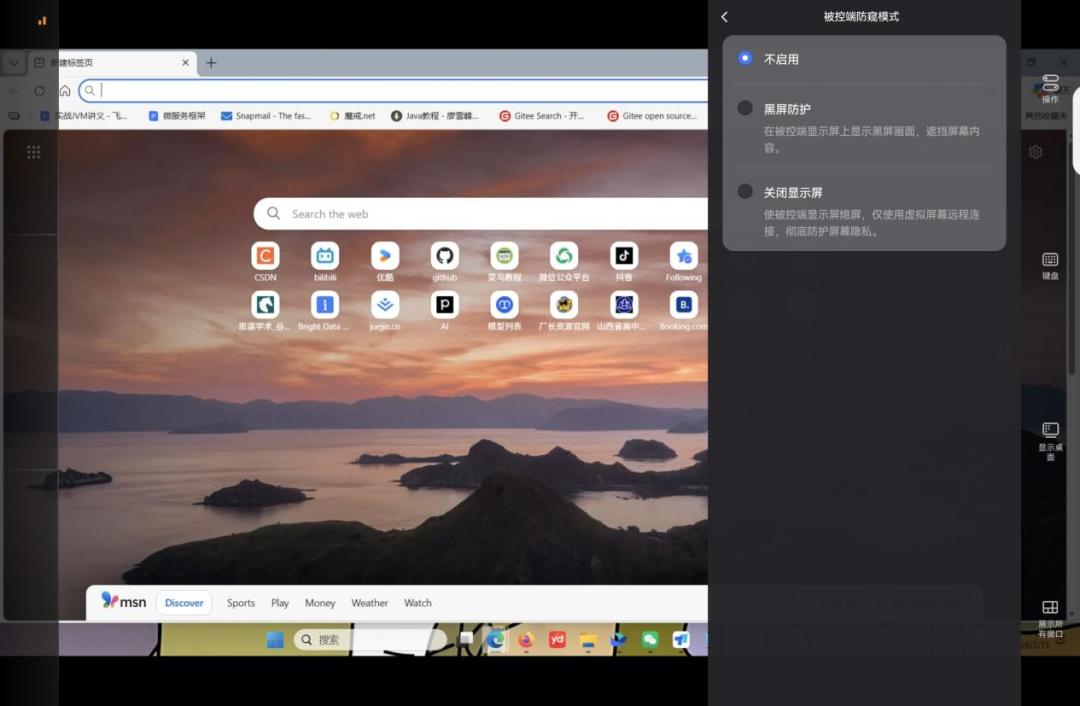Select the Play tab in msn bar
This screenshot has height=706, width=1080.
(x=280, y=603)
